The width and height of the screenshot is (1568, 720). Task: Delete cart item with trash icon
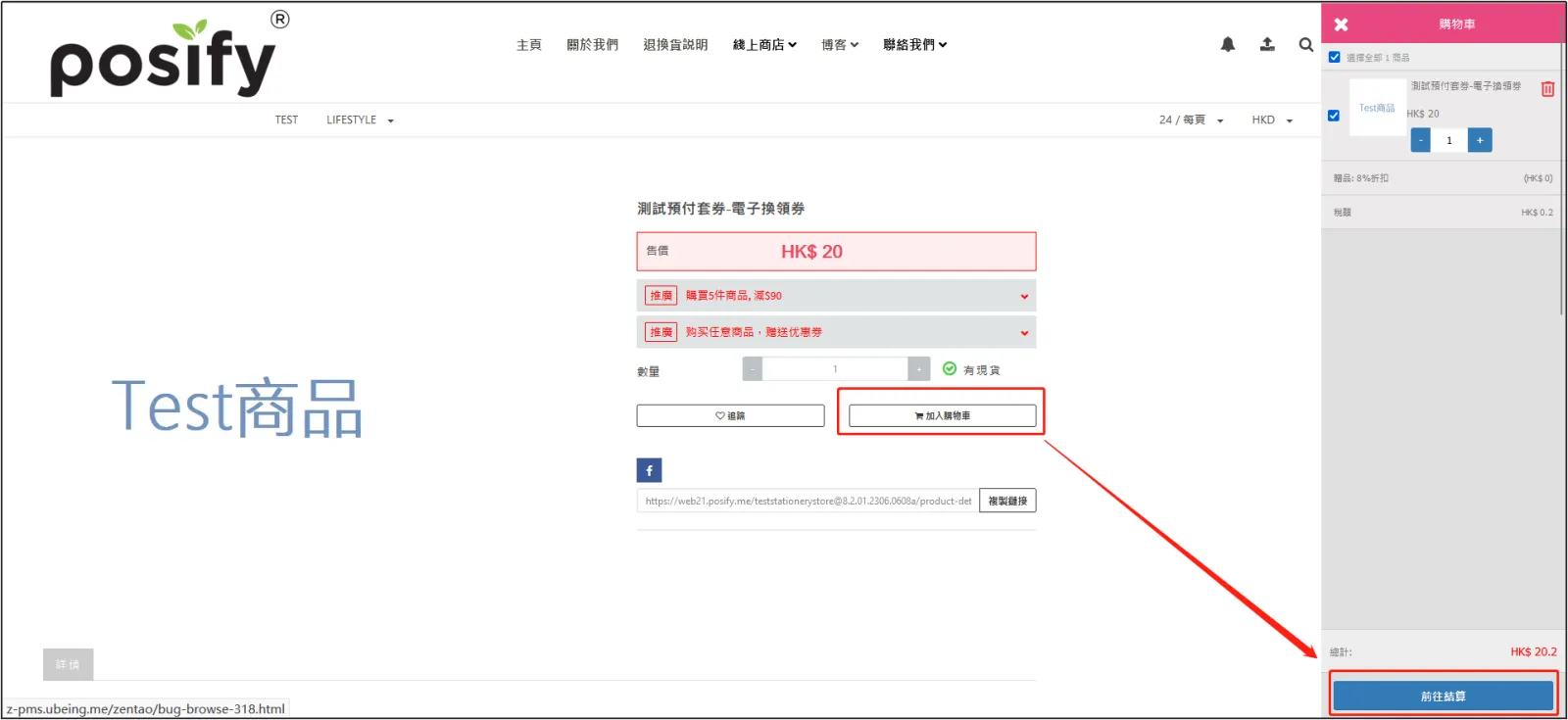[1547, 89]
